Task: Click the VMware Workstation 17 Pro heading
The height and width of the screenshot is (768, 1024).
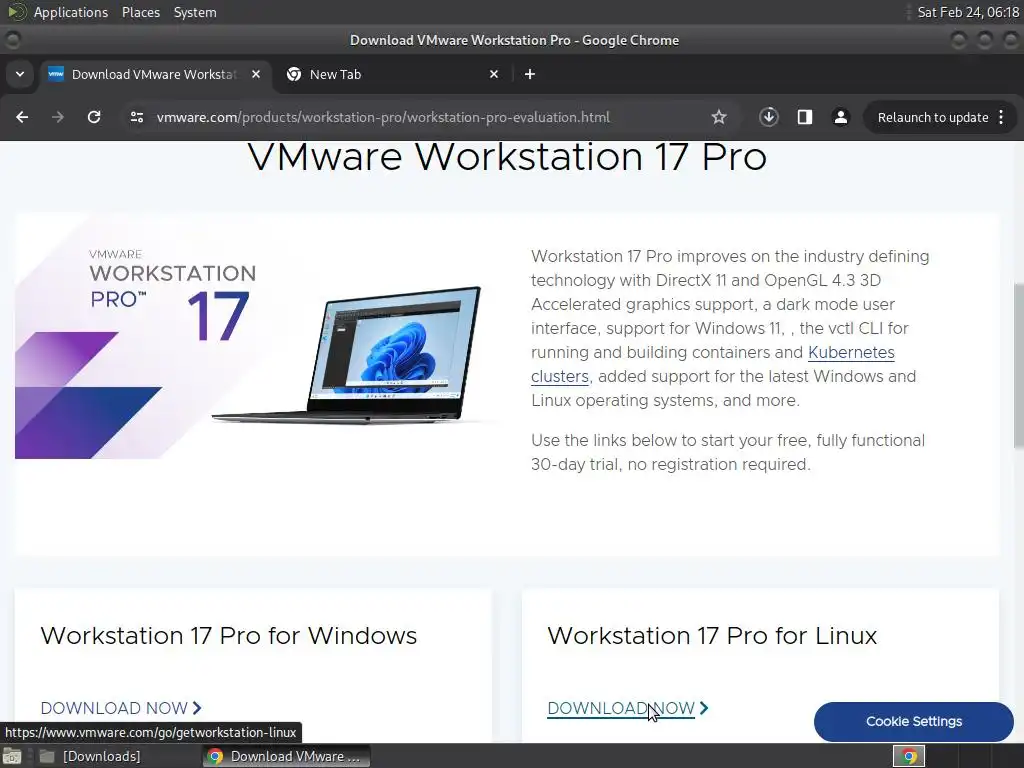Action: coord(507,156)
